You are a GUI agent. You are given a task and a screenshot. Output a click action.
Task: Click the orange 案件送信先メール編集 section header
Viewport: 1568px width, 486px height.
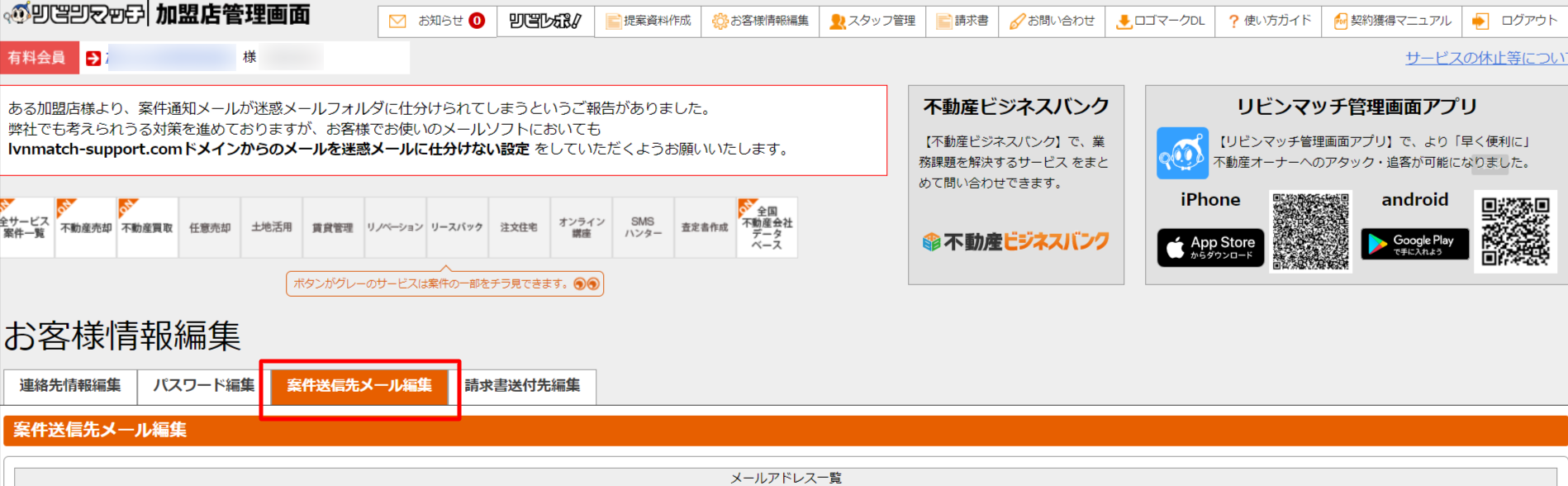pos(786,431)
